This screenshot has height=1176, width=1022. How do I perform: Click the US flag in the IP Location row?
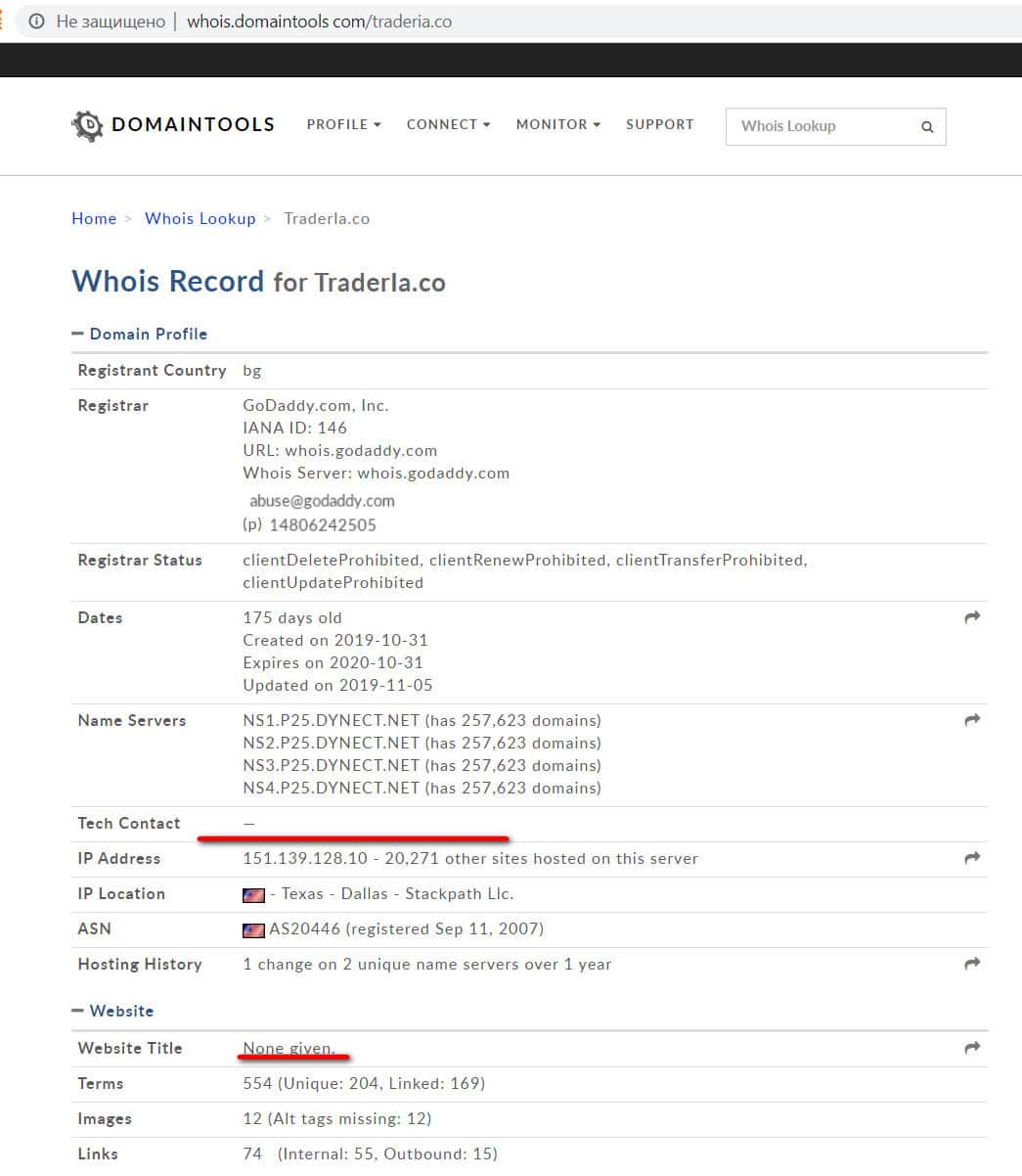[253, 894]
